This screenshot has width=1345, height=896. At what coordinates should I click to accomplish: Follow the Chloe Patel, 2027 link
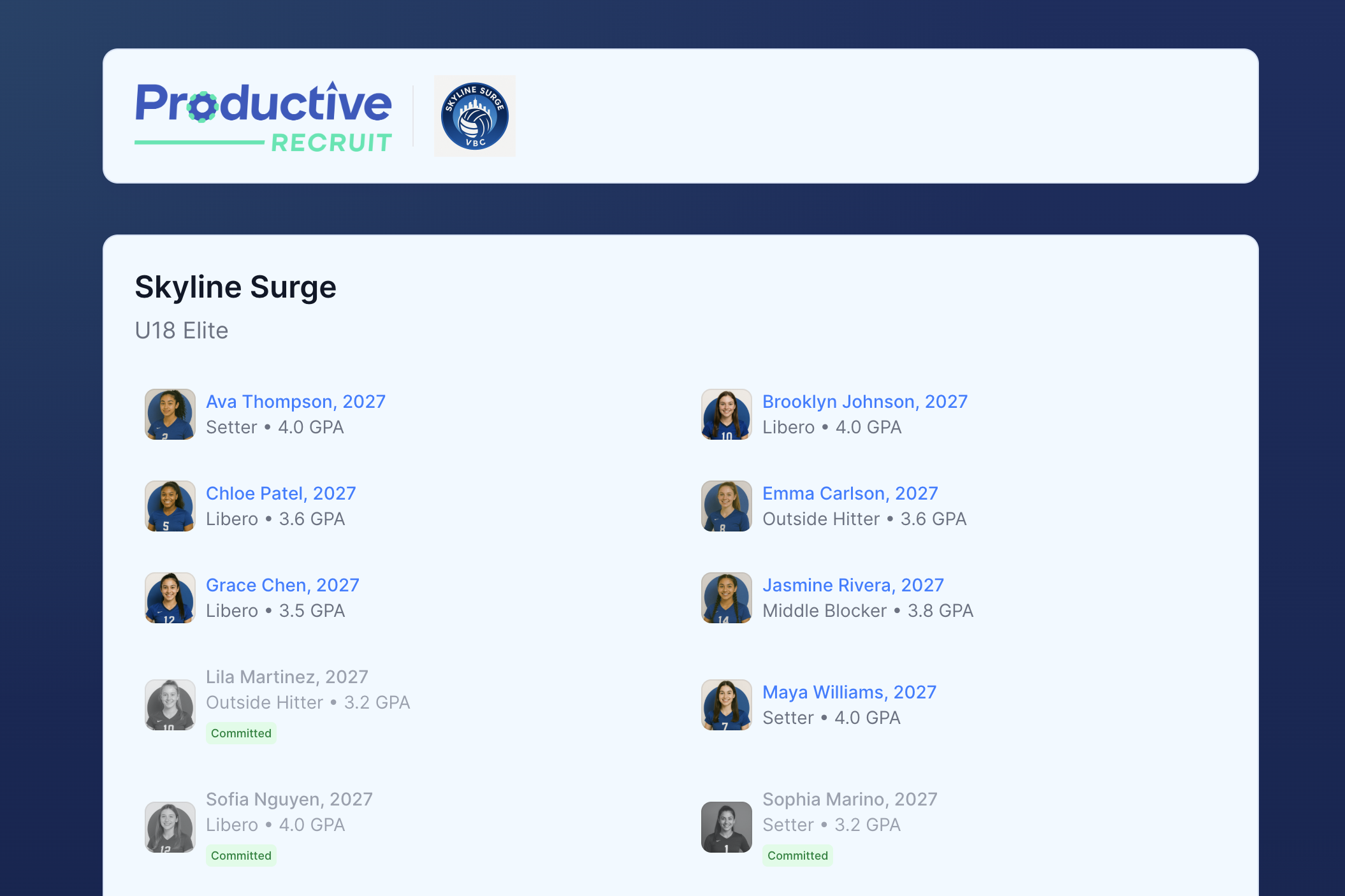tap(280, 493)
